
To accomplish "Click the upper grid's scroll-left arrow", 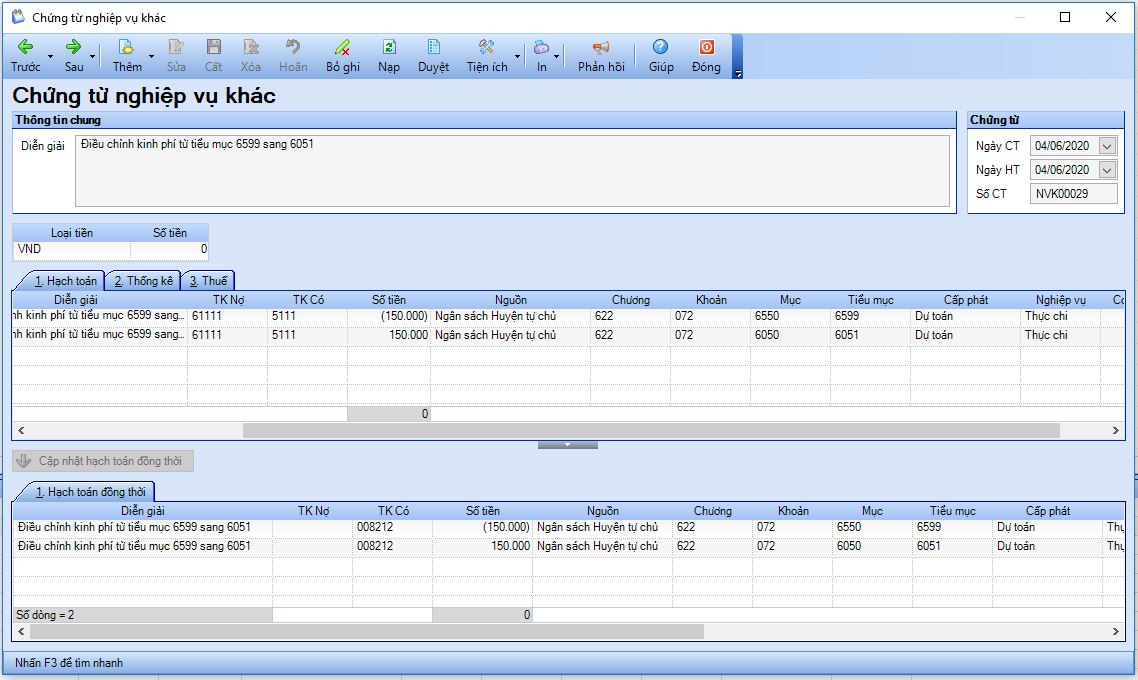I will (21, 430).
